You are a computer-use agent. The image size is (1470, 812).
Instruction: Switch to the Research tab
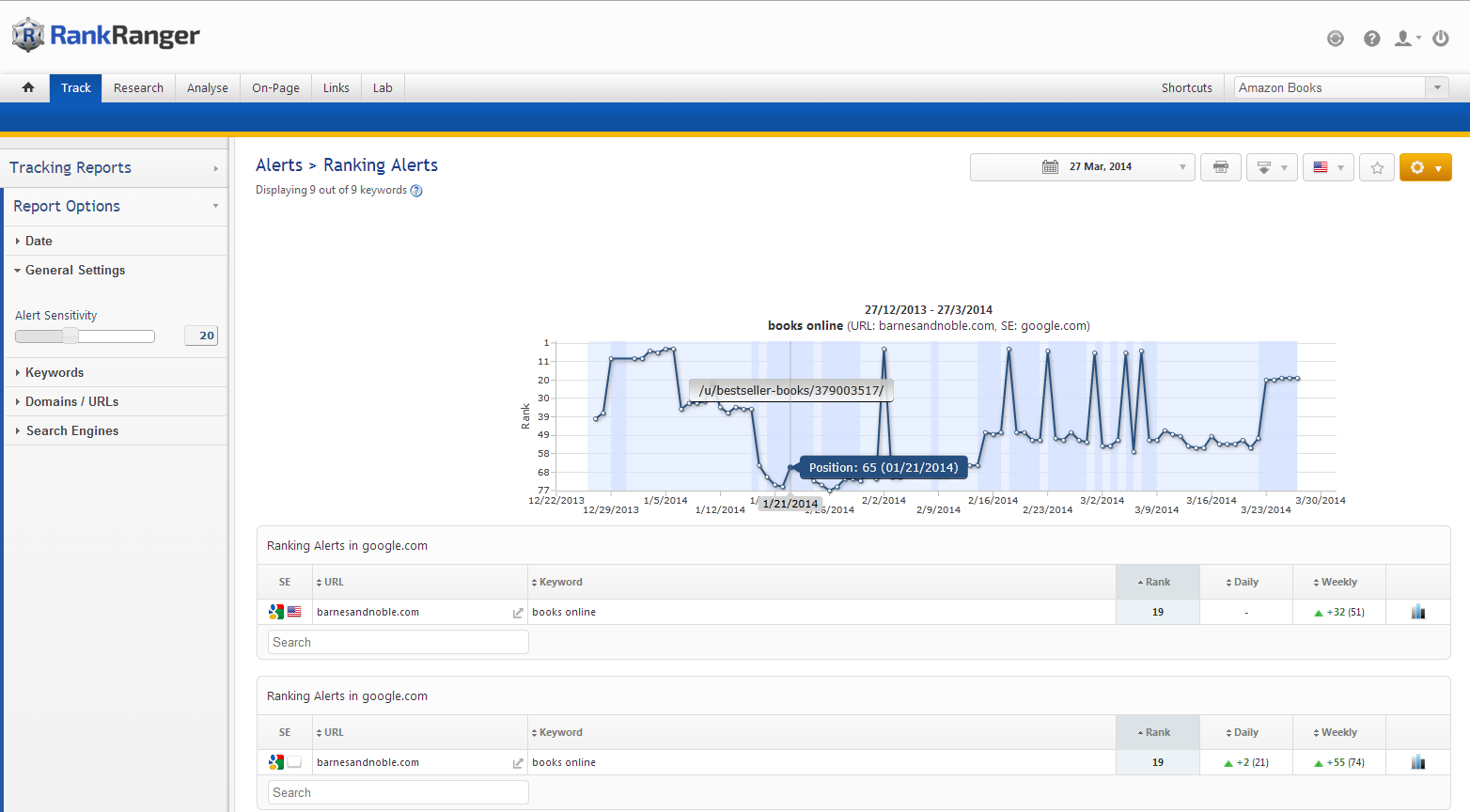[138, 87]
